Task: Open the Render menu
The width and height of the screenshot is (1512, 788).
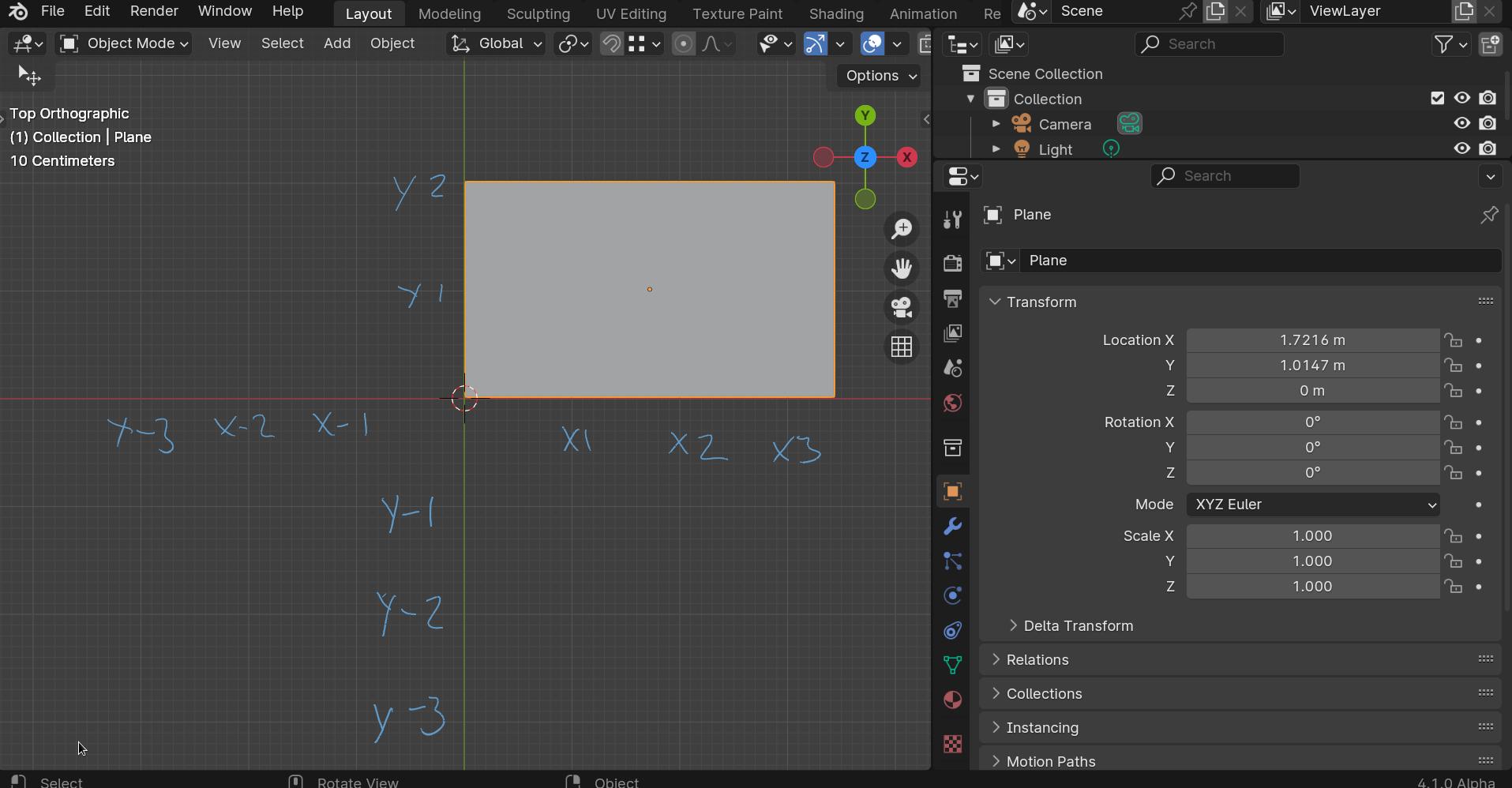Action: point(154,11)
